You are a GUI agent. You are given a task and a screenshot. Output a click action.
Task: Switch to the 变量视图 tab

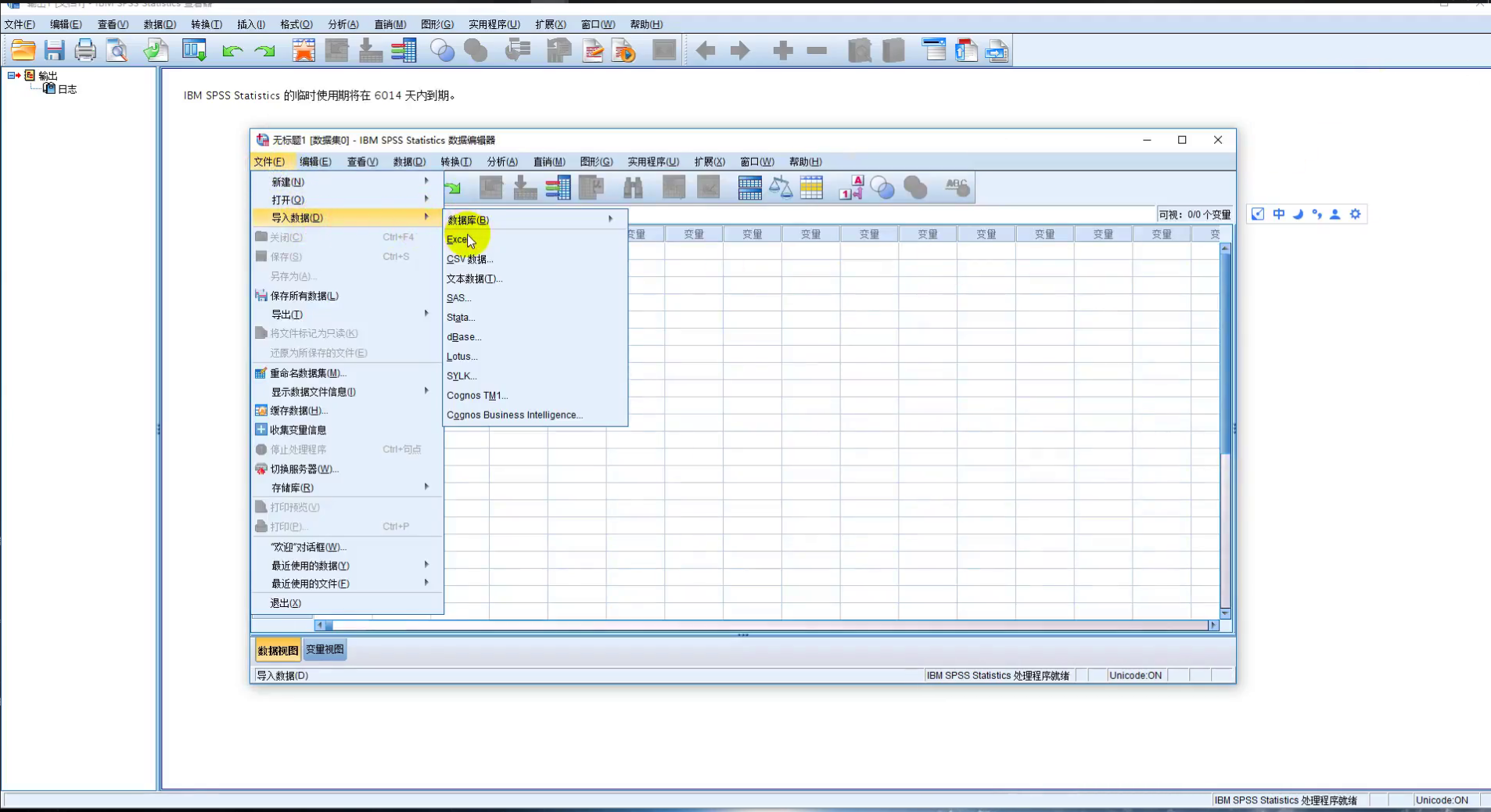pos(325,649)
